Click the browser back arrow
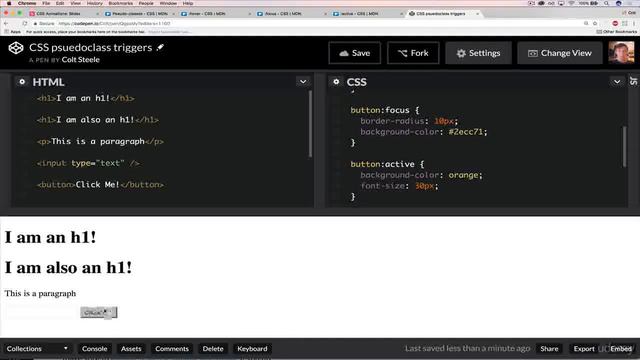The image size is (640, 360). click(x=6, y=23)
